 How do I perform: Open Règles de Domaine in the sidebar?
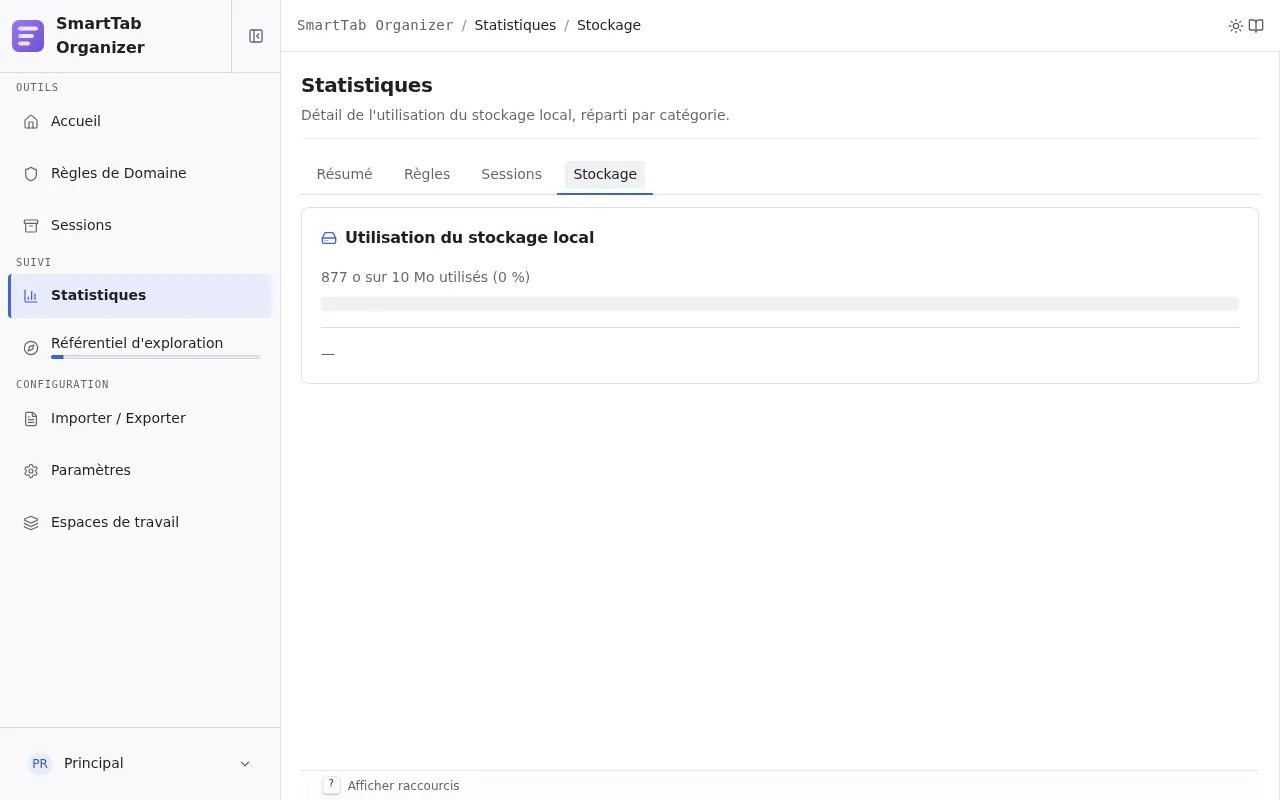click(x=140, y=173)
